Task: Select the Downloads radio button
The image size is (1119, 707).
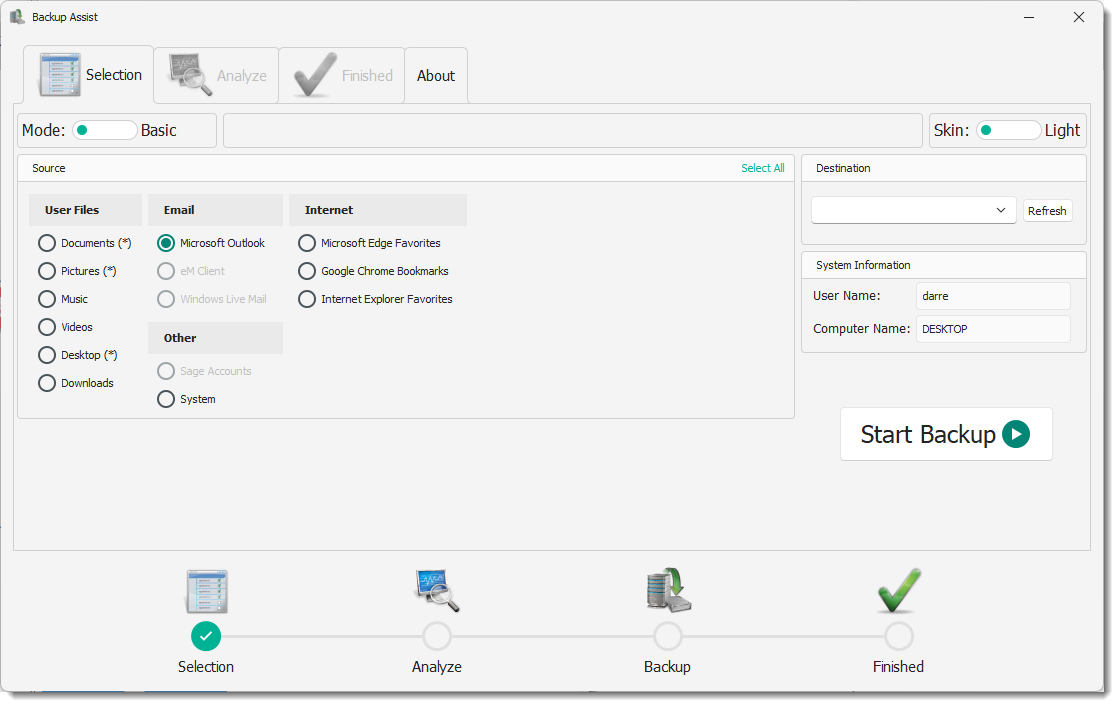Action: coord(47,383)
